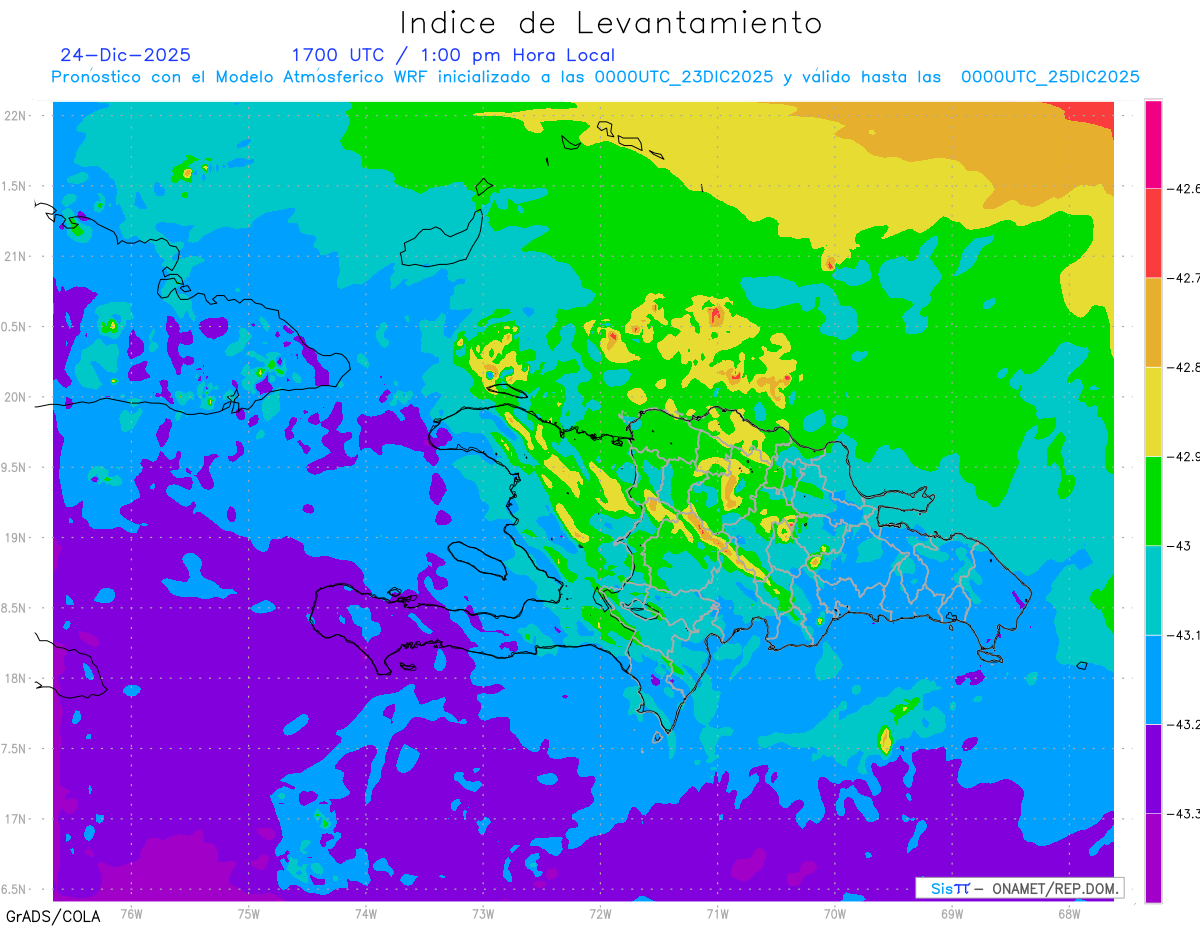Pick the dark purple swatch between -43.2 and -43.3
The height and width of the screenshot is (927, 1200).
coord(1153,769)
